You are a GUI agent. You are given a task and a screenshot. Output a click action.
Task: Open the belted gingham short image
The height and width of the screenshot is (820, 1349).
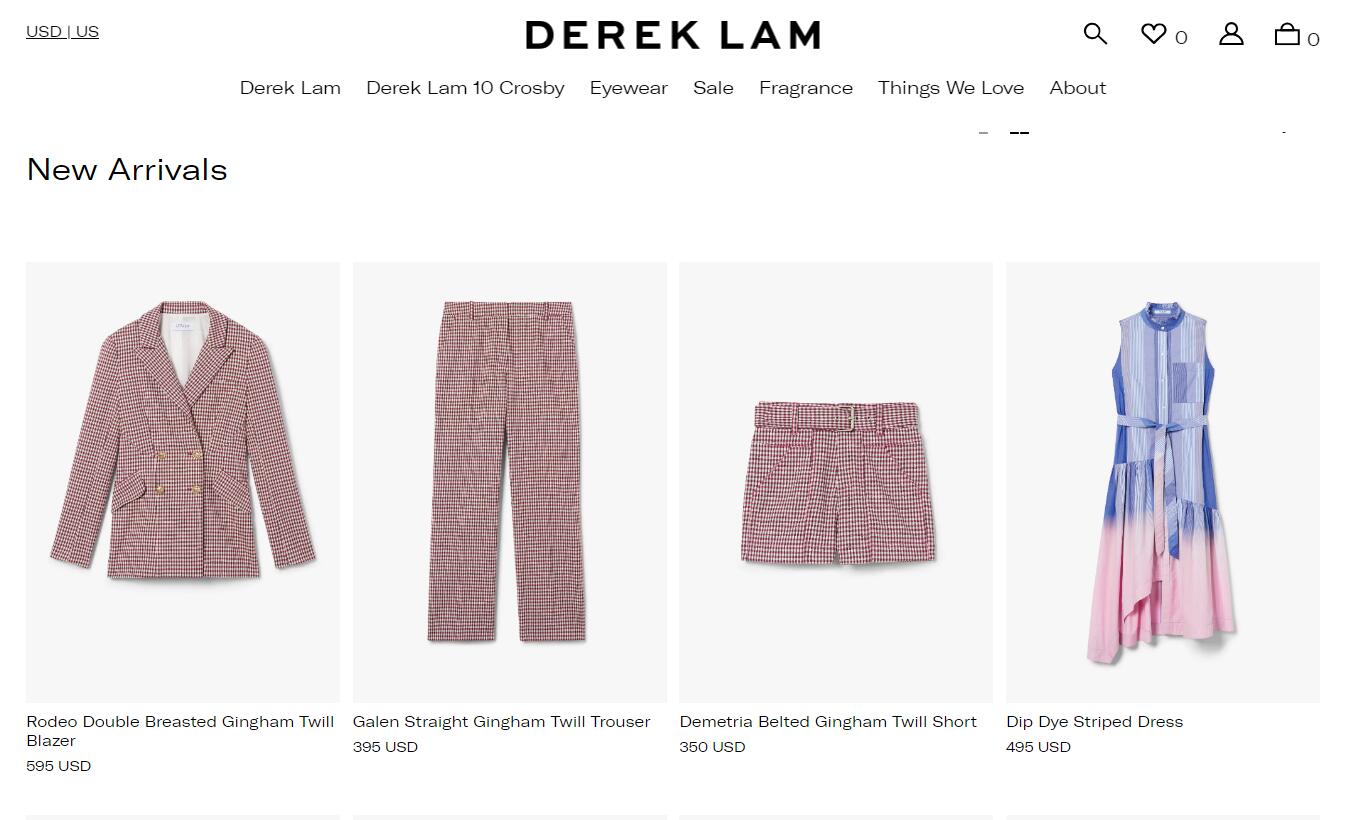pyautogui.click(x=836, y=482)
